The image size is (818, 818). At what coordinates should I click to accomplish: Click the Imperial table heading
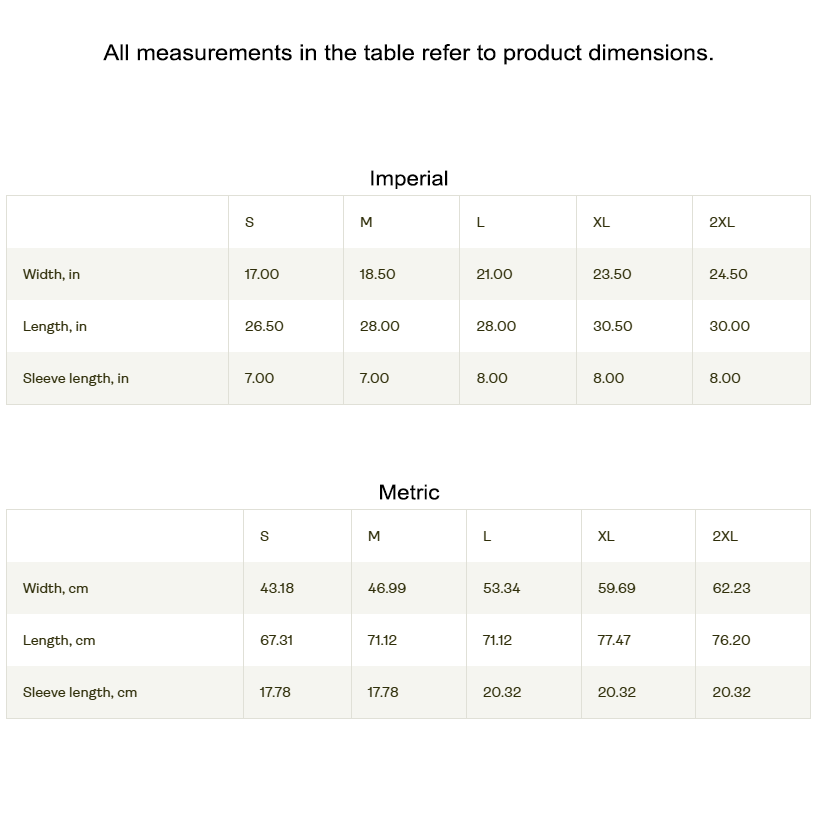pyautogui.click(x=409, y=179)
